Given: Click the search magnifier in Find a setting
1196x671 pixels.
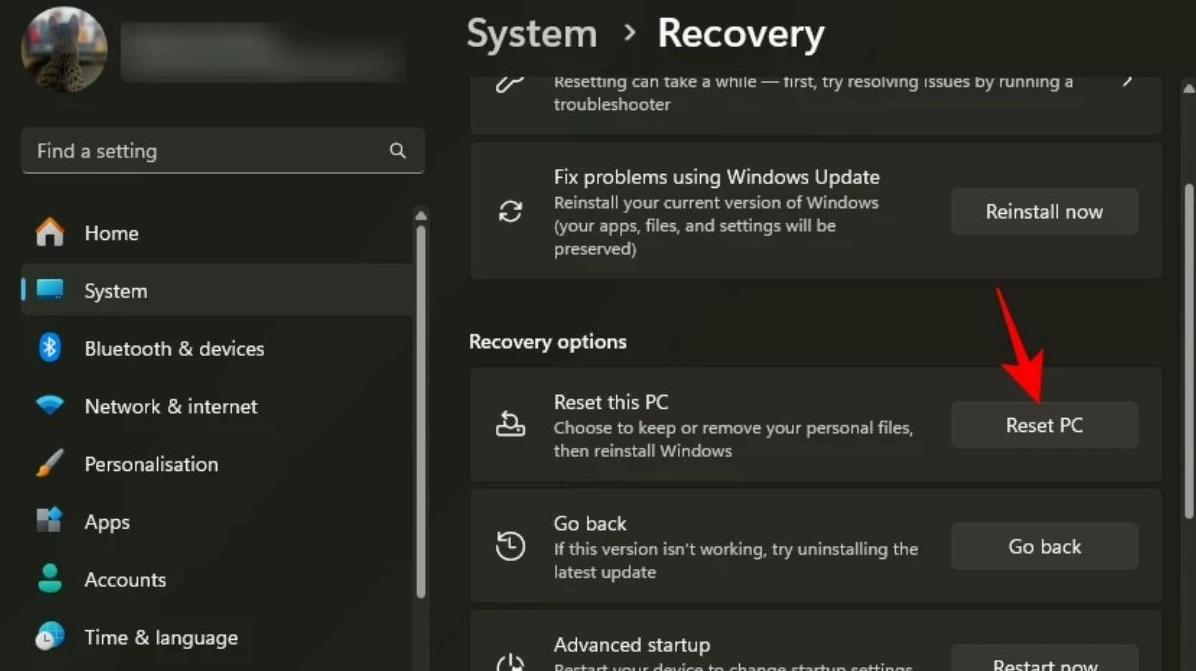Looking at the screenshot, I should [x=398, y=150].
